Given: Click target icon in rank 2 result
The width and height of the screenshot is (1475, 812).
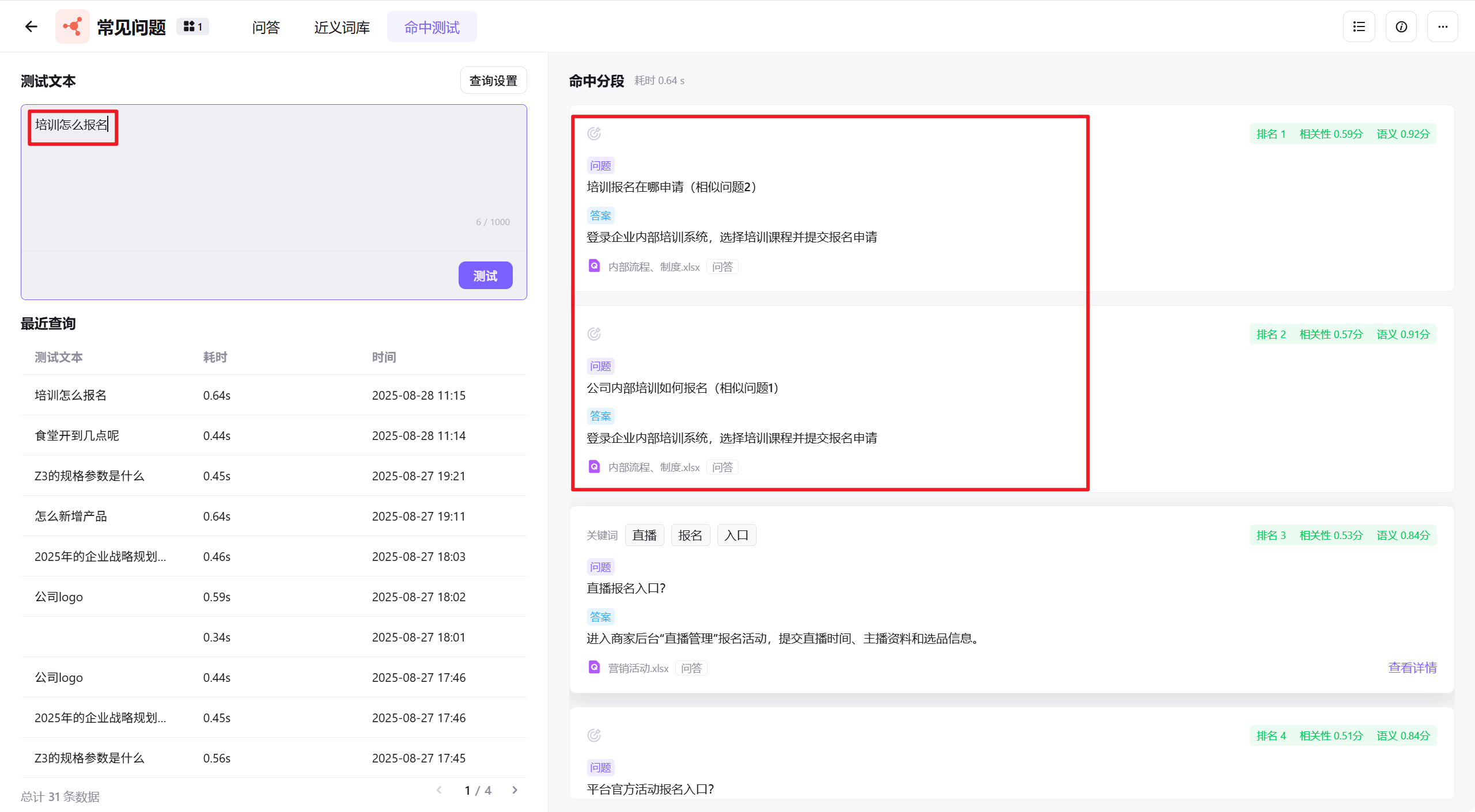Looking at the screenshot, I should coord(594,334).
